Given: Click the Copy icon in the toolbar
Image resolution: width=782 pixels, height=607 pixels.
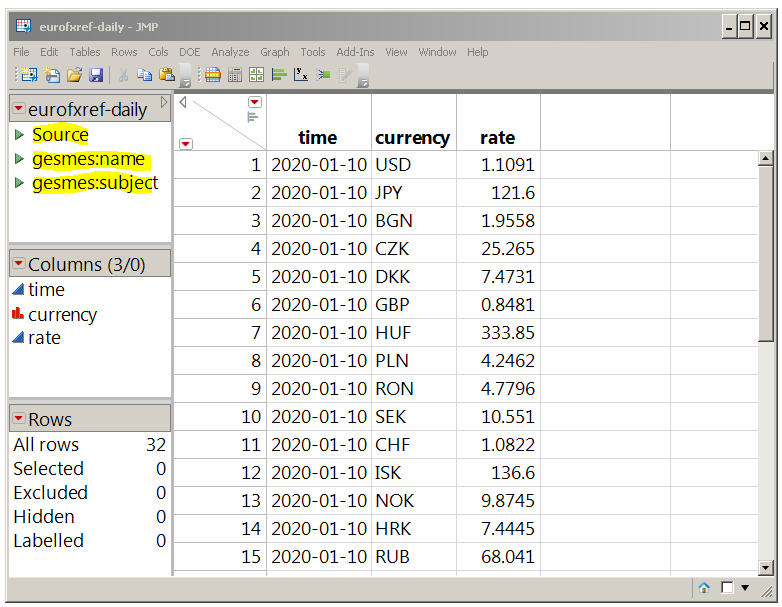Looking at the screenshot, I should pyautogui.click(x=144, y=75).
